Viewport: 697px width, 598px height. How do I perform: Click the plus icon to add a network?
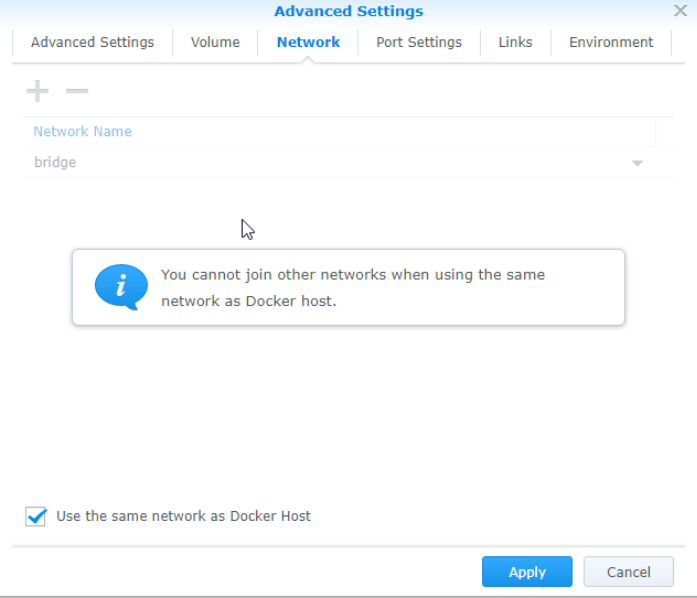[x=37, y=91]
